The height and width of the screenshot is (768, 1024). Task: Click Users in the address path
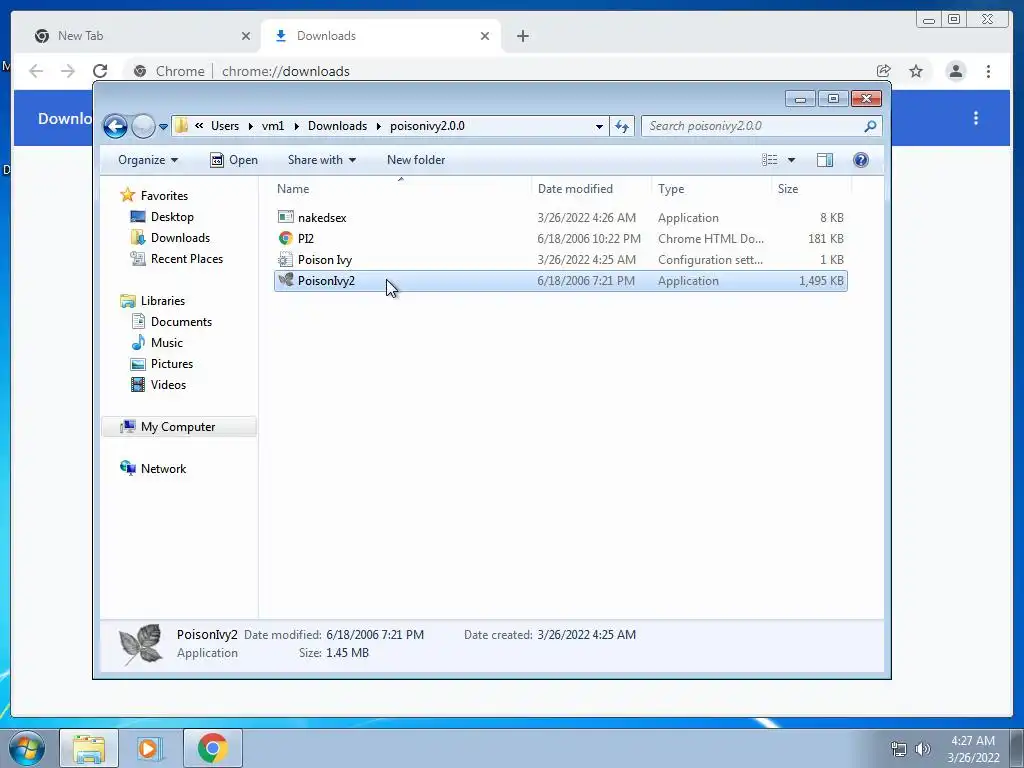pyautogui.click(x=225, y=125)
